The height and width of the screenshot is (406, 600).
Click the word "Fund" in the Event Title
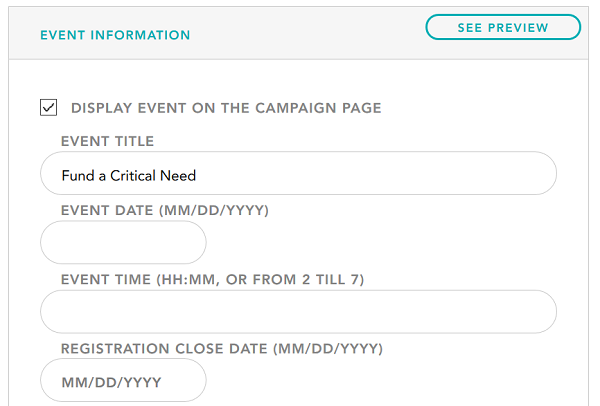[x=78, y=176]
